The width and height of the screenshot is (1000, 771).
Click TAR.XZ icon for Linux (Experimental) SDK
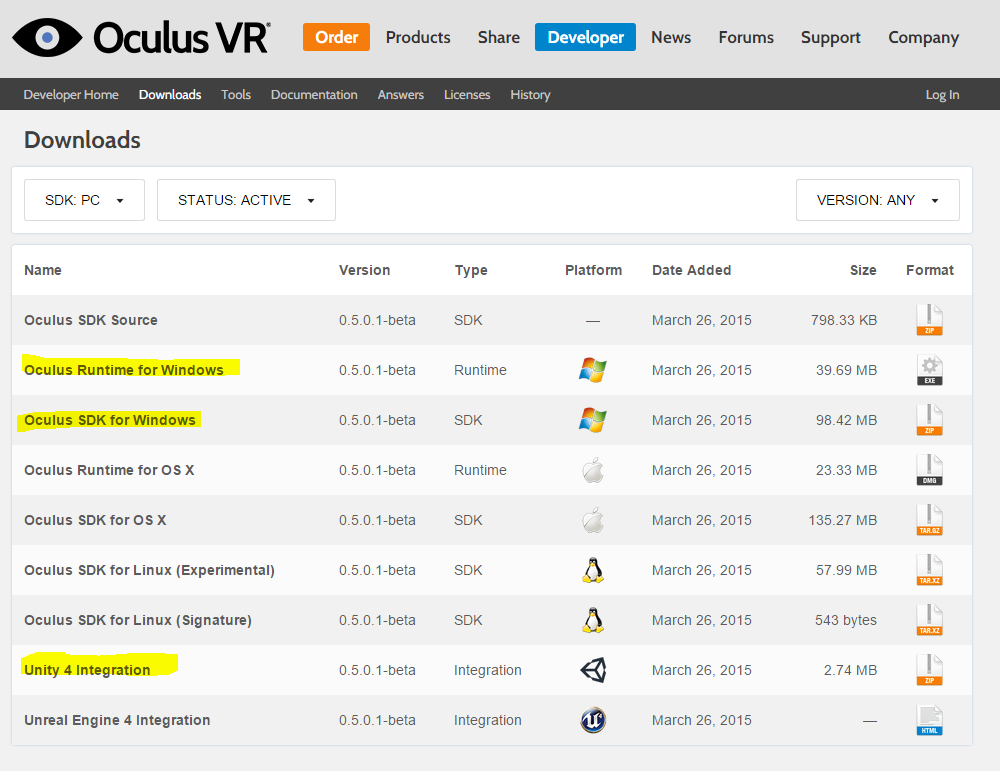pyautogui.click(x=929, y=570)
